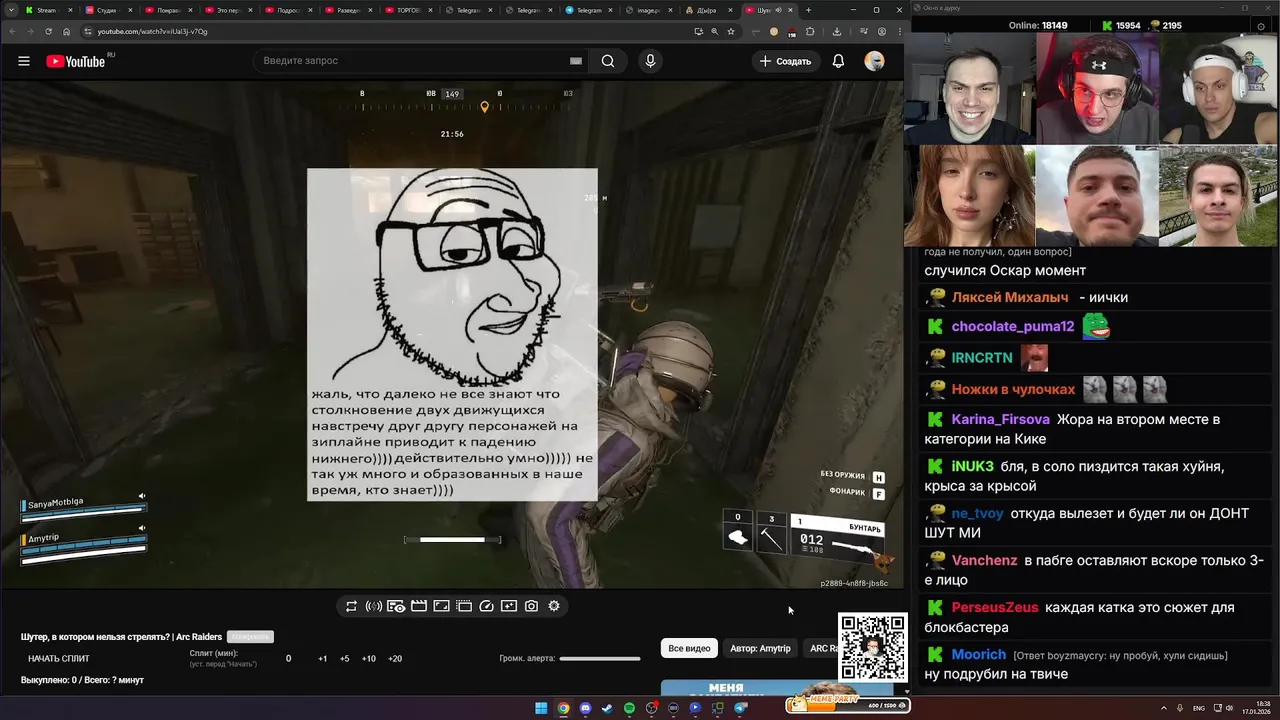
Task: Open Steam from the taskbar
Action: [x=607, y=708]
